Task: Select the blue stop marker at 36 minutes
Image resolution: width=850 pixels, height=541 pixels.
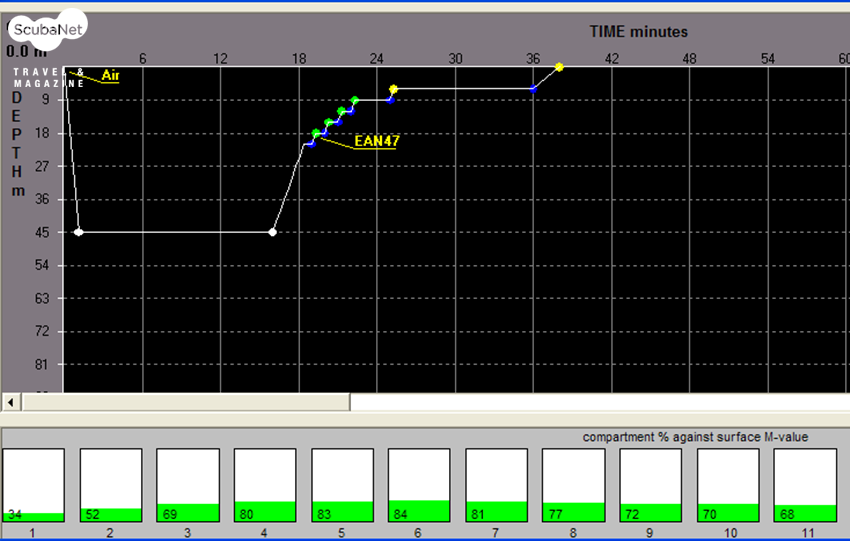Action: [x=534, y=89]
